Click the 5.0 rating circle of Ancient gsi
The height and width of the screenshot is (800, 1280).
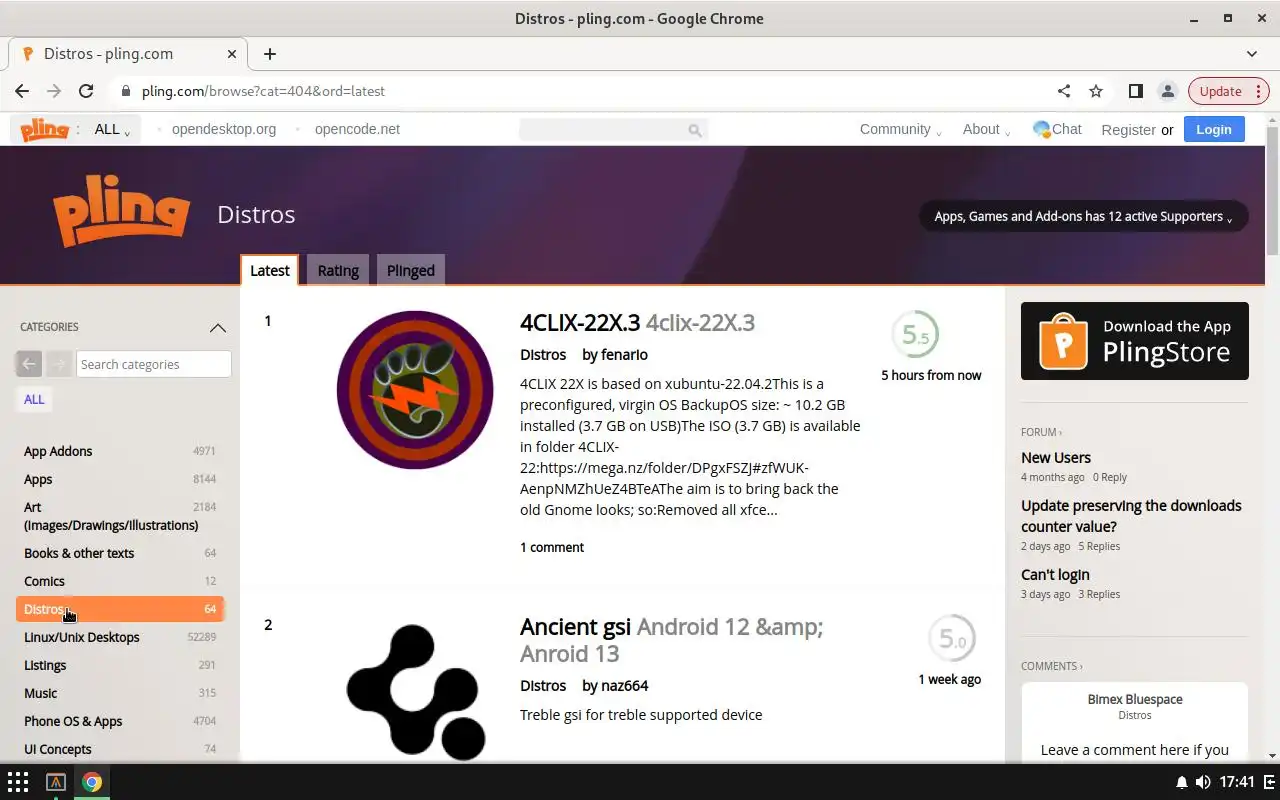tap(951, 639)
